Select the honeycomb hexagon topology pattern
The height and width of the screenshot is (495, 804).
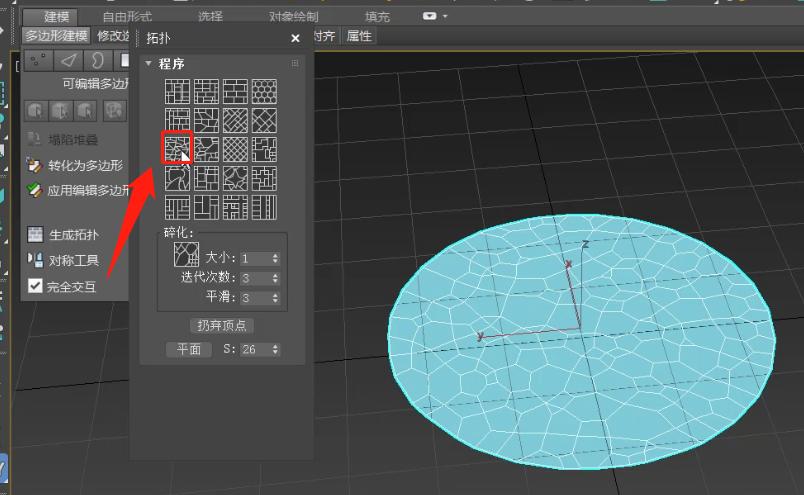(264, 91)
